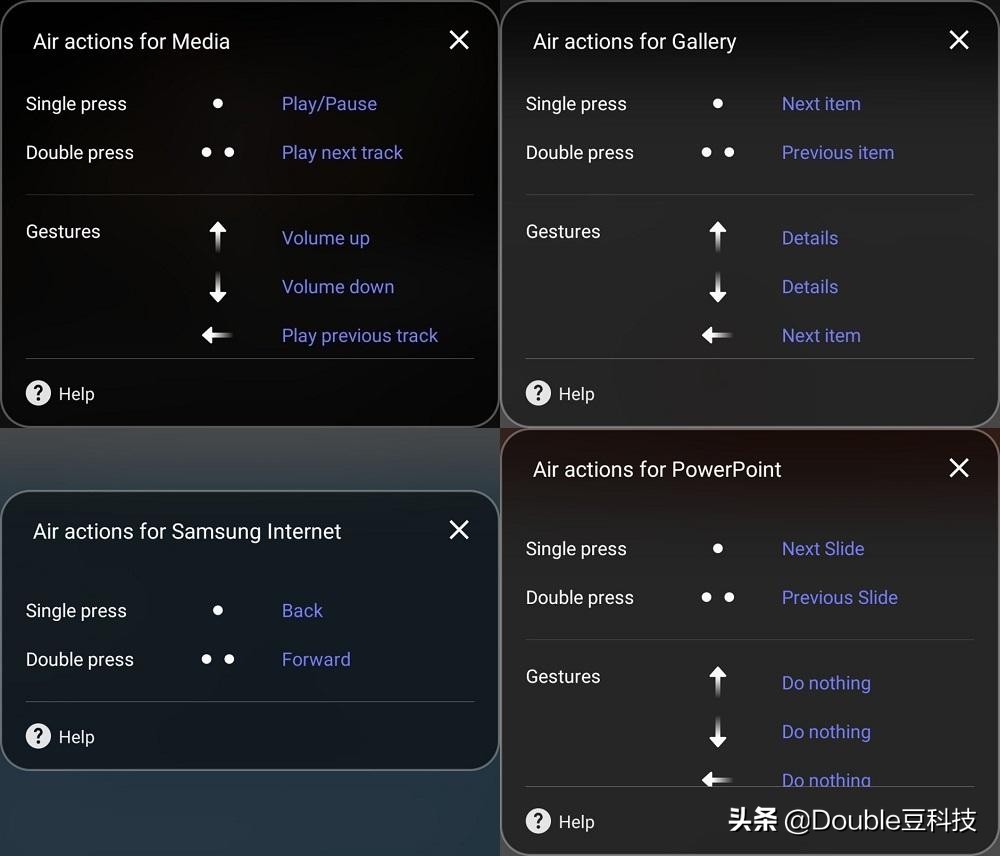The image size is (1000, 856).
Task: Open Help in the Samsung Internet panel
Action: click(60, 737)
